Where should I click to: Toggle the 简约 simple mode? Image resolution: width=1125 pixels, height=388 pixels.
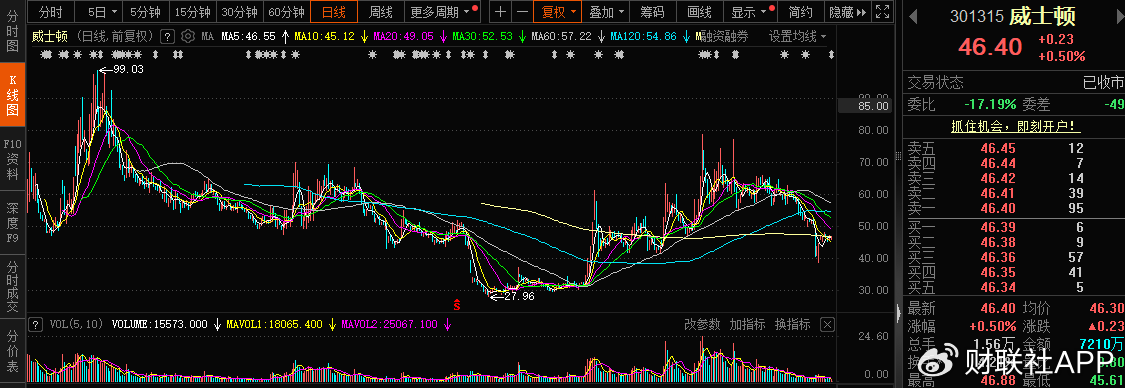pyautogui.click(x=801, y=11)
